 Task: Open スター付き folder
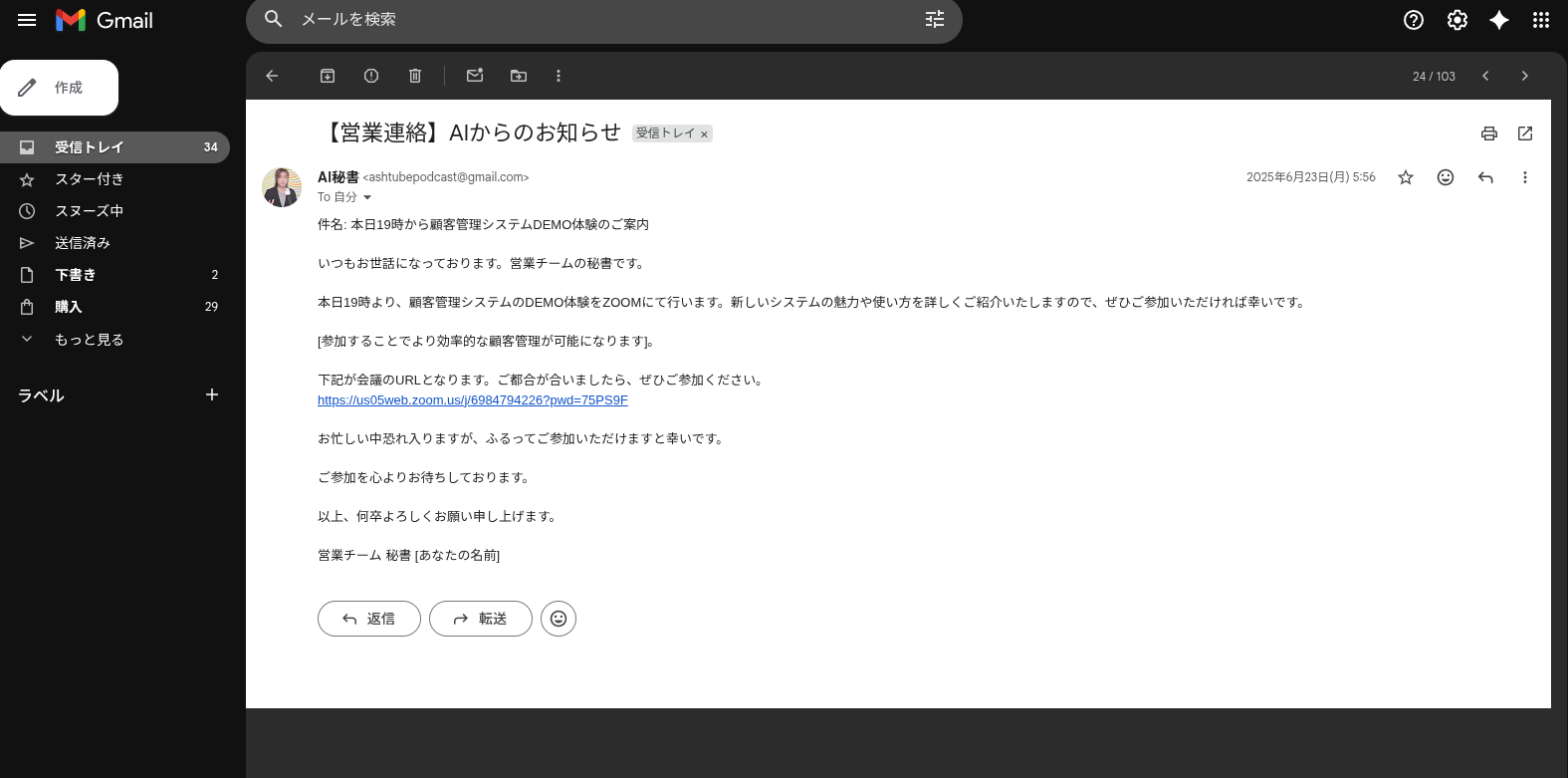click(x=114, y=179)
